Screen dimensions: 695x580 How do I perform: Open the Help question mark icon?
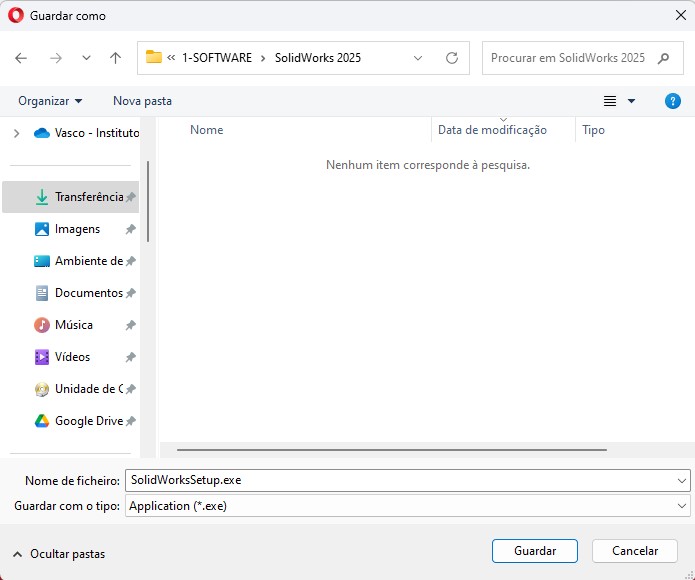(673, 101)
